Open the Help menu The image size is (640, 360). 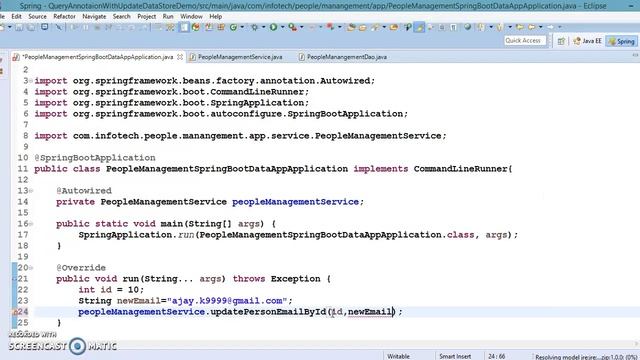(216, 17)
